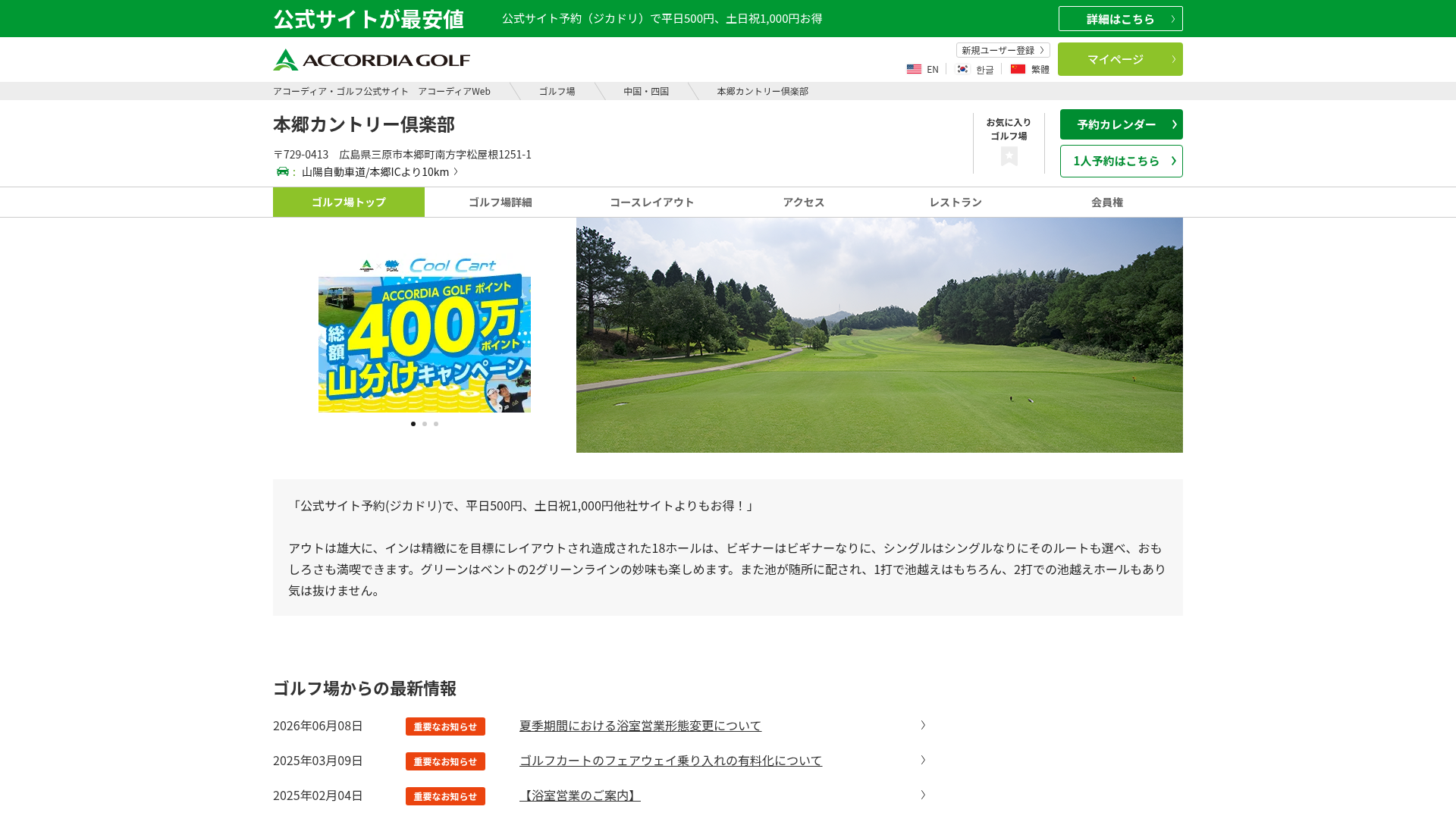Click 重要なお知らせ tag on 2025年03月09日 row
1456x819 pixels.
coord(445,761)
